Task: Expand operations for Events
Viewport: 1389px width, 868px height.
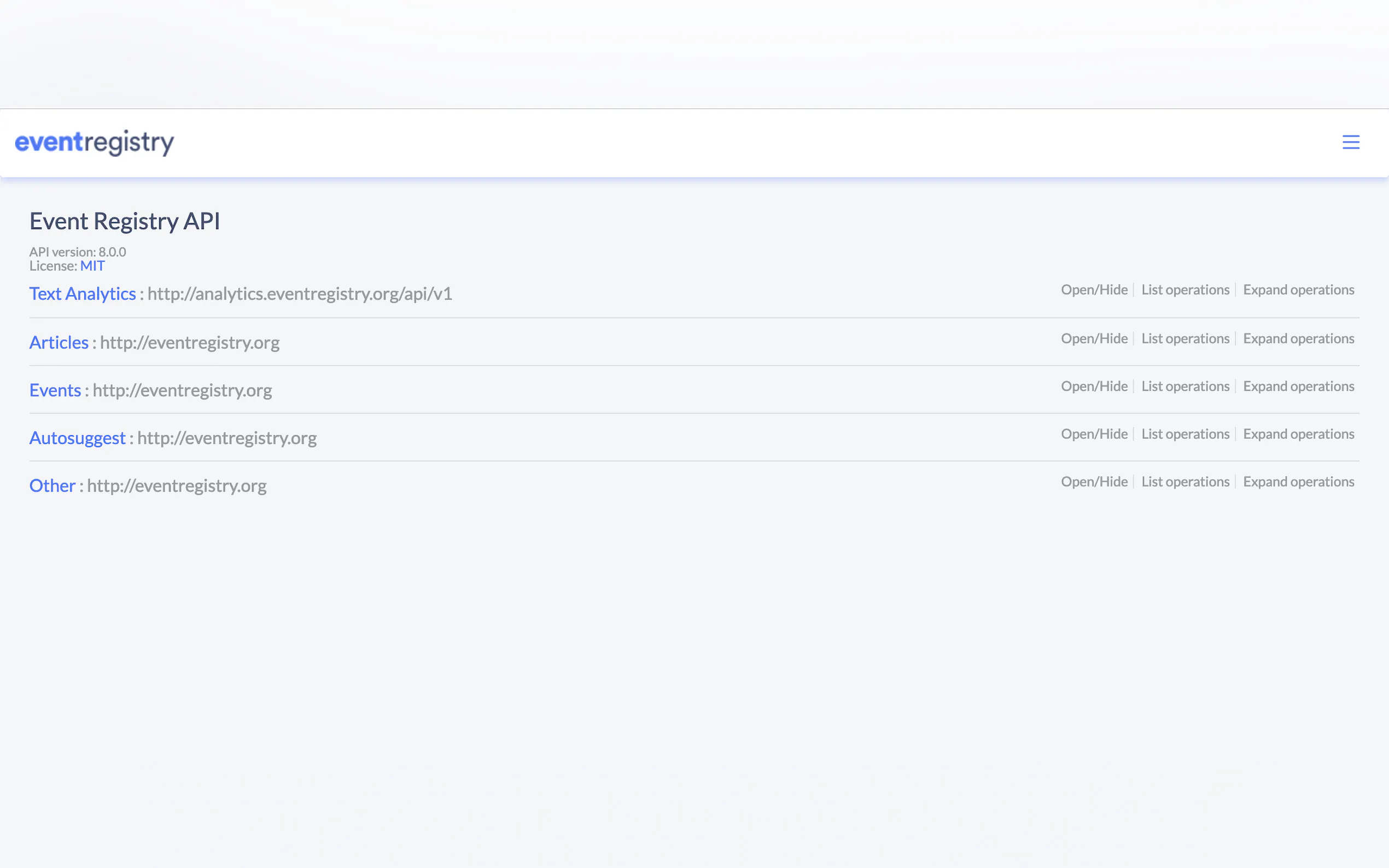Action: [x=1298, y=386]
